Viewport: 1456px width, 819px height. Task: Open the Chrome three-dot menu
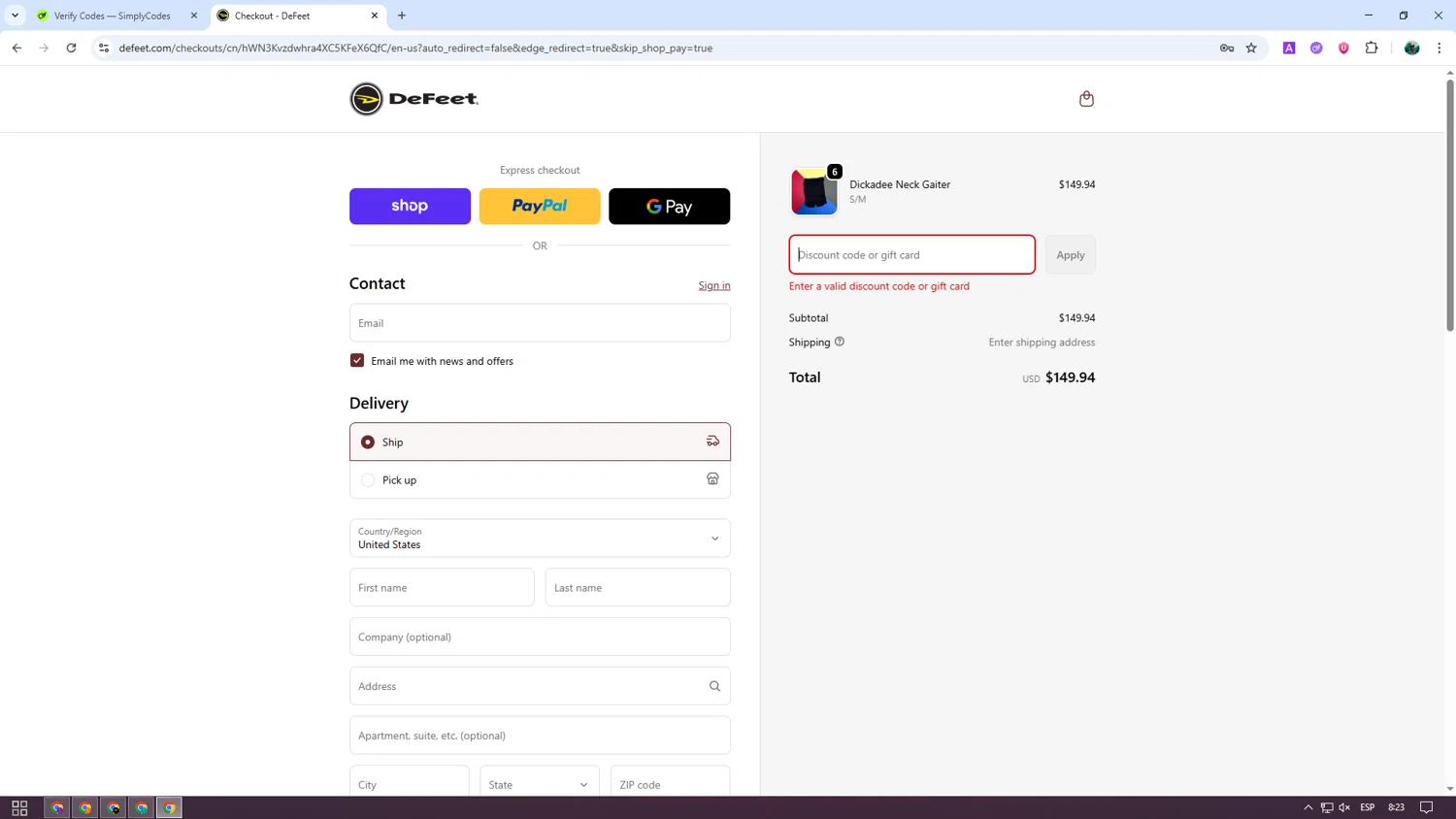click(1439, 48)
